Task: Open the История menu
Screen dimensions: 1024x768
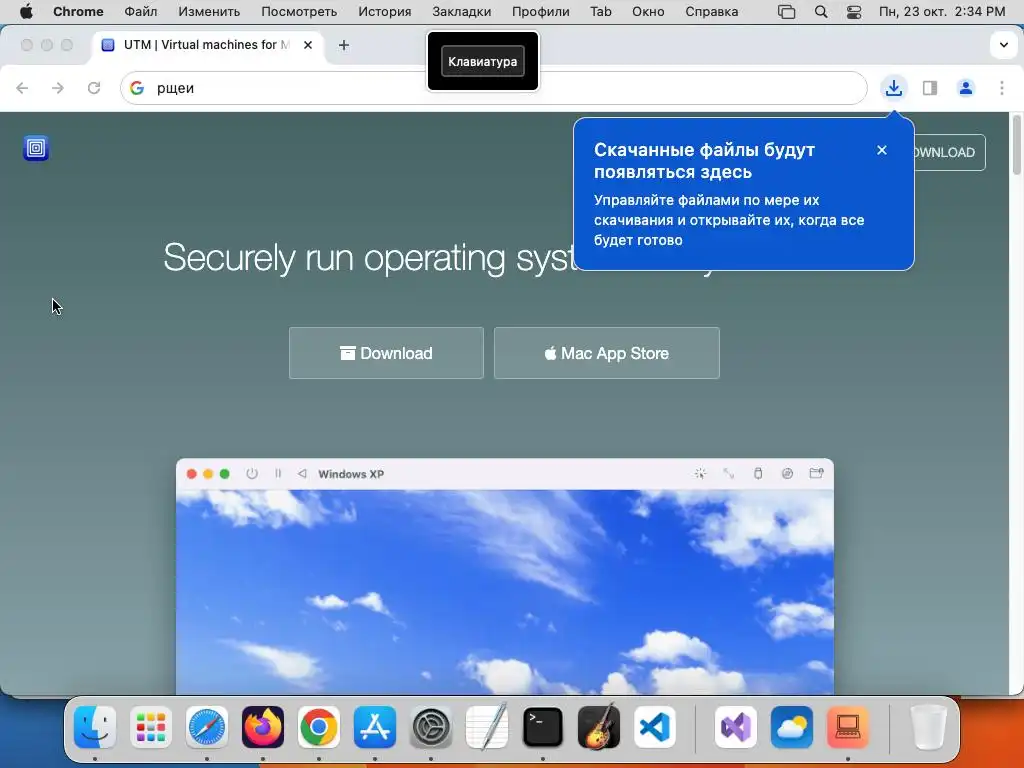Action: 385,12
